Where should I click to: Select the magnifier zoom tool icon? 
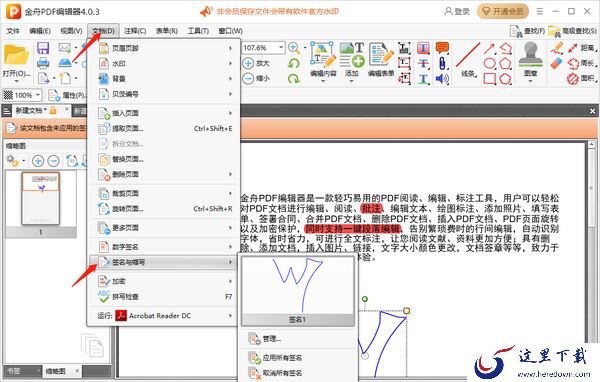(293, 48)
